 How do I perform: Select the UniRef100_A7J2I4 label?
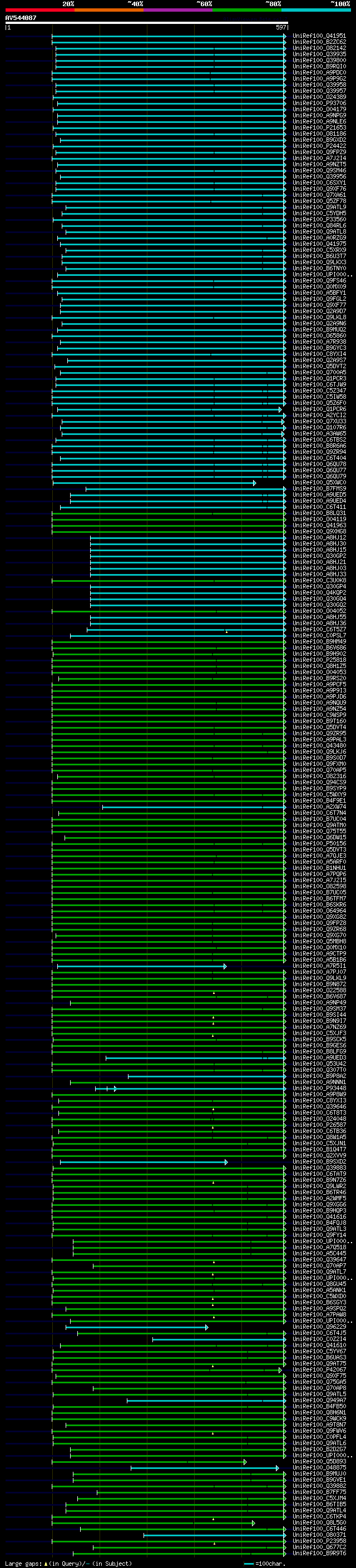click(x=319, y=159)
